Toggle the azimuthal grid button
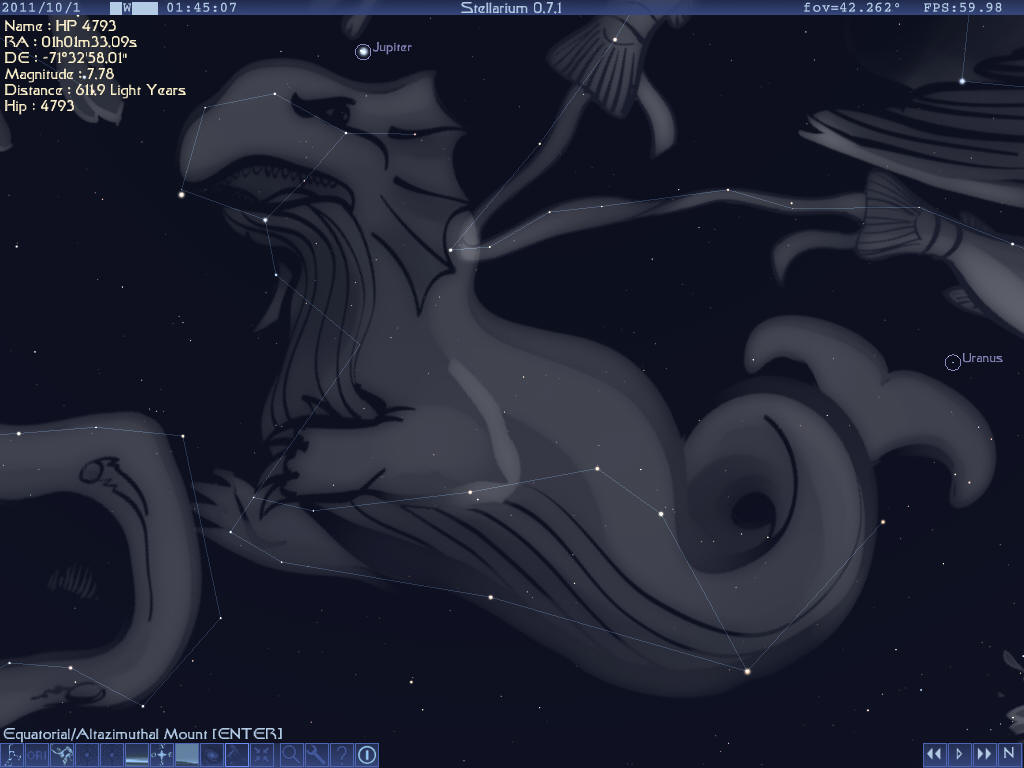Image resolution: width=1024 pixels, height=768 pixels. click(x=87, y=755)
